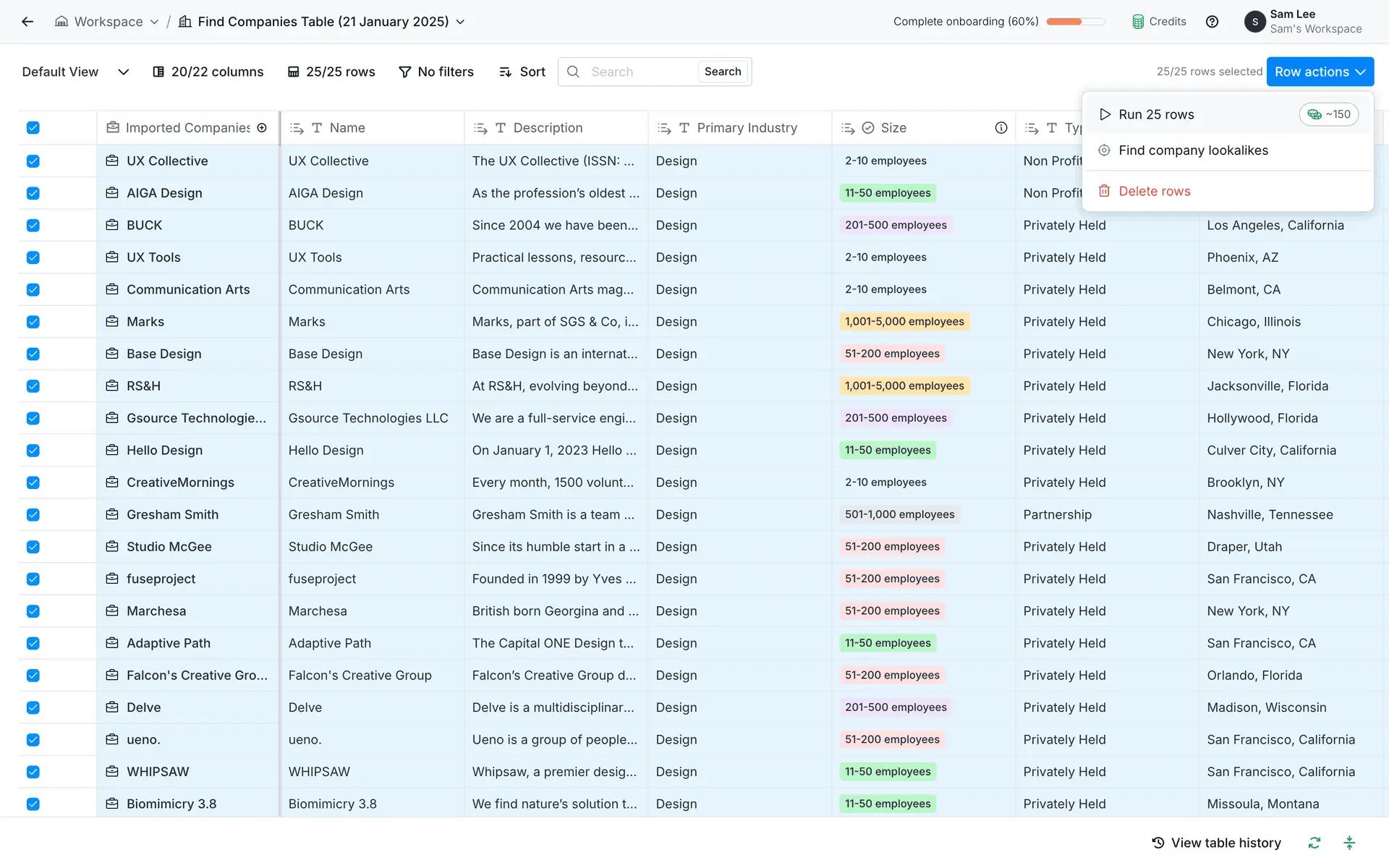The width and height of the screenshot is (1389, 868).
Task: Click the Size column info icon
Action: pyautogui.click(x=1001, y=128)
